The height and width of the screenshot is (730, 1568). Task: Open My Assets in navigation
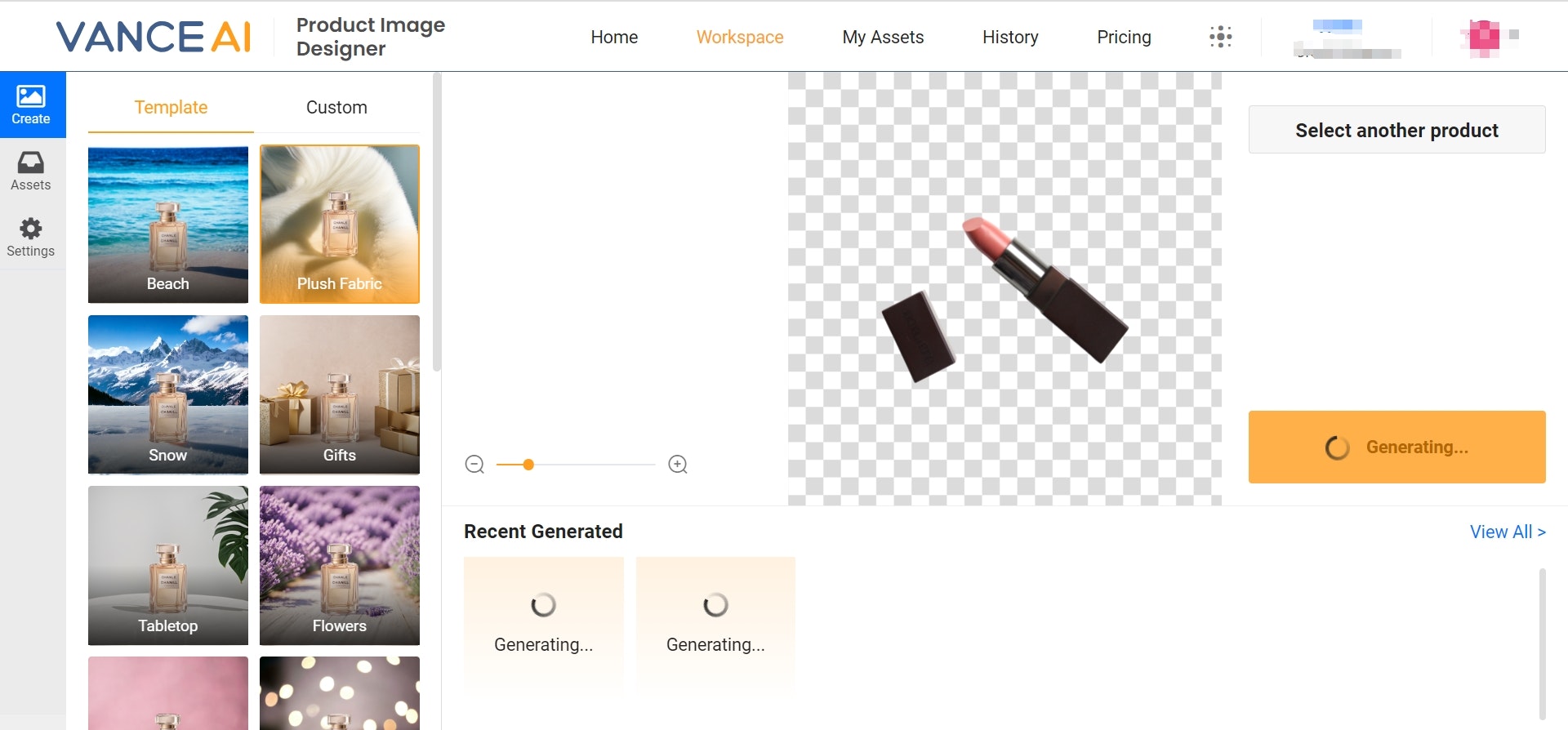pos(883,37)
